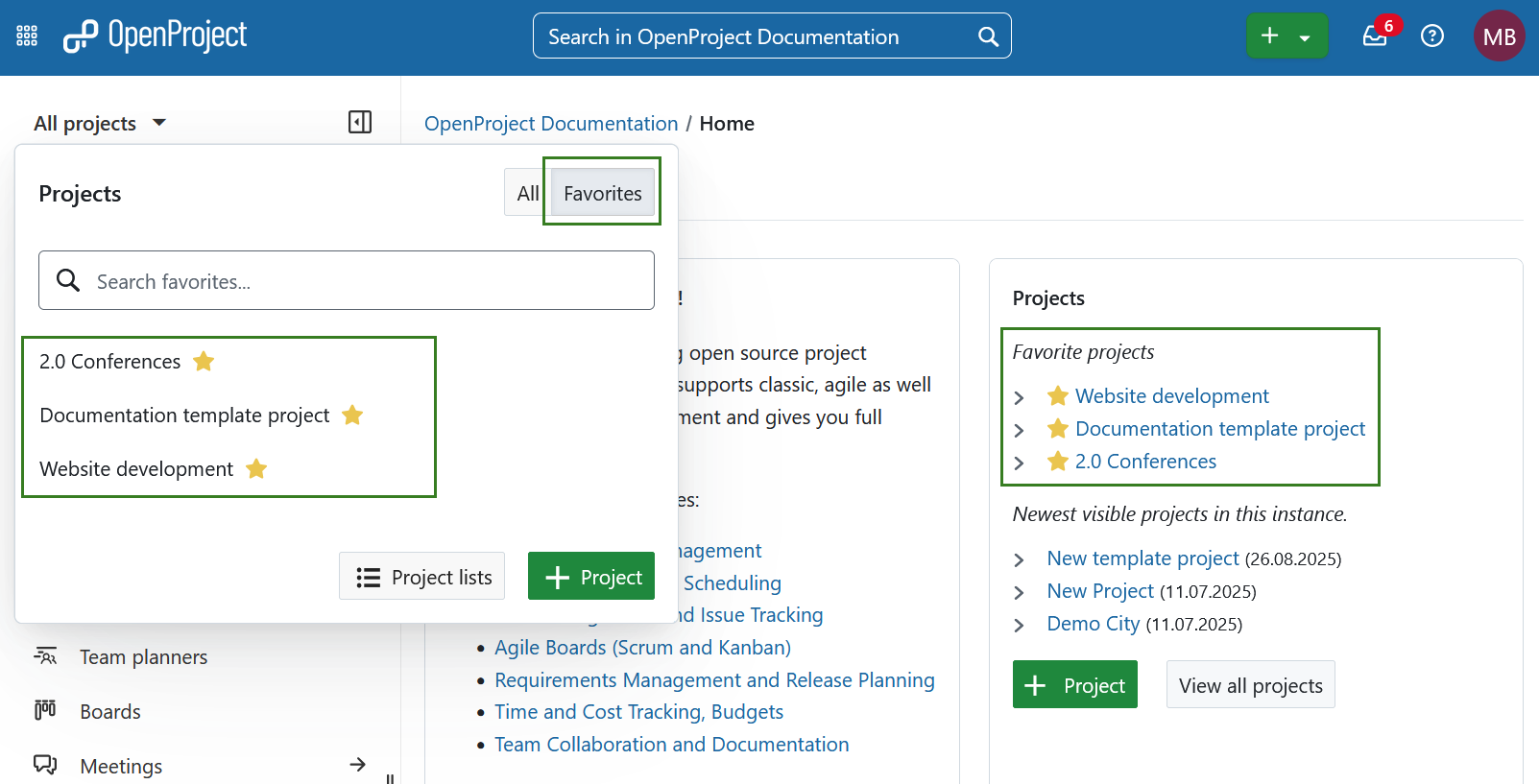This screenshot has height=784, width=1539.
Task: Click the Project lists button
Action: click(422, 577)
